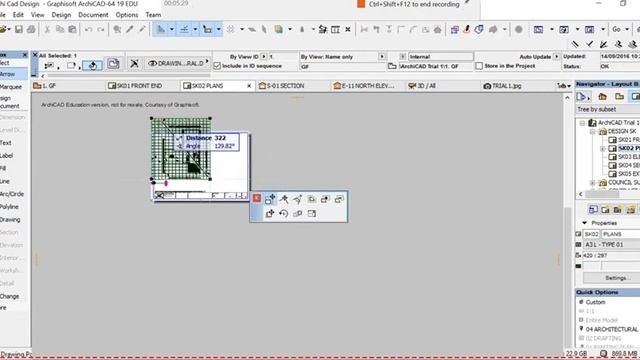The width and height of the screenshot is (640, 360).
Task: Click the Cut scissors icon
Action: coord(47,29)
